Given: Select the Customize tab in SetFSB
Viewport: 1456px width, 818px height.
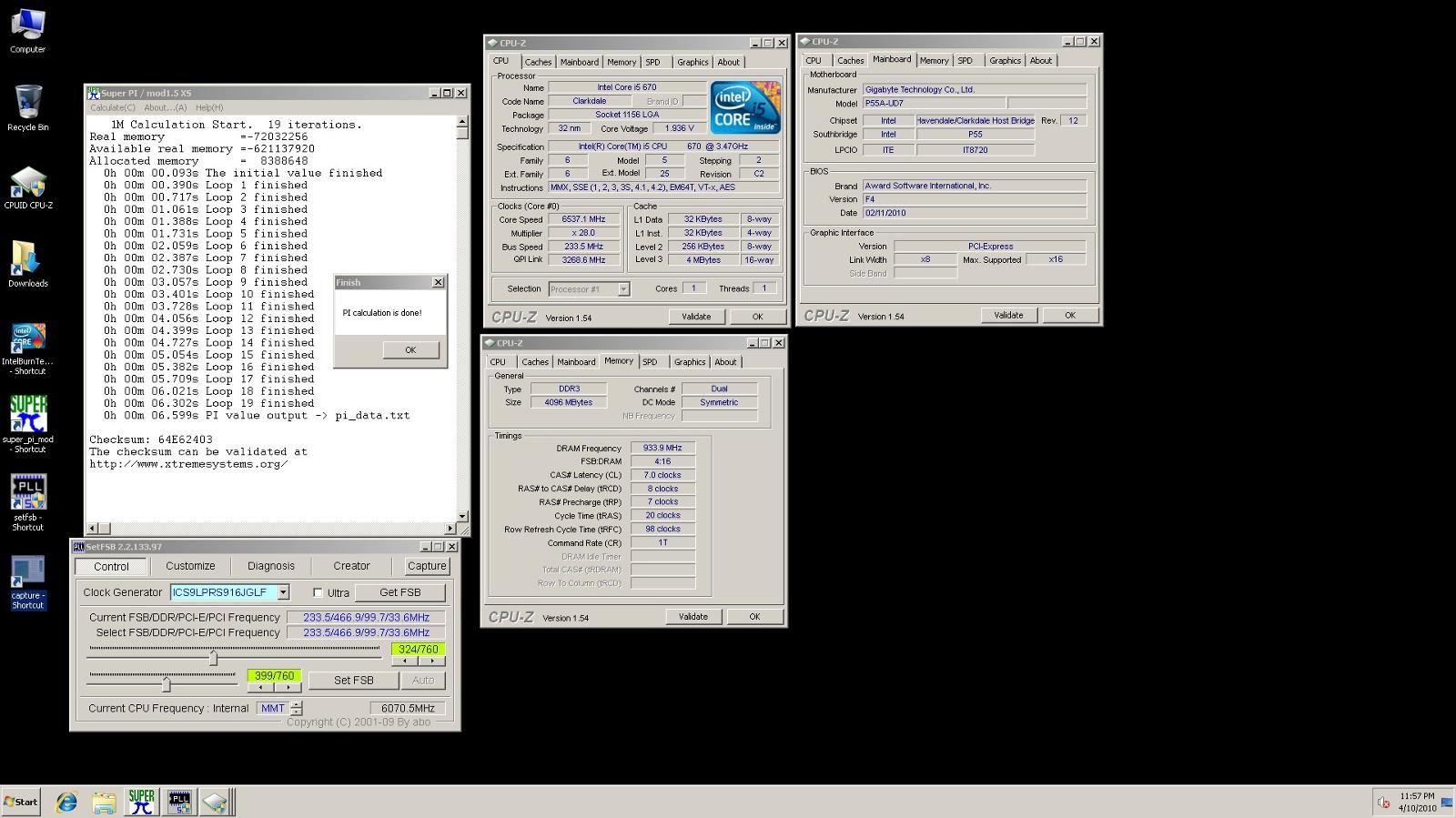Looking at the screenshot, I should [190, 566].
